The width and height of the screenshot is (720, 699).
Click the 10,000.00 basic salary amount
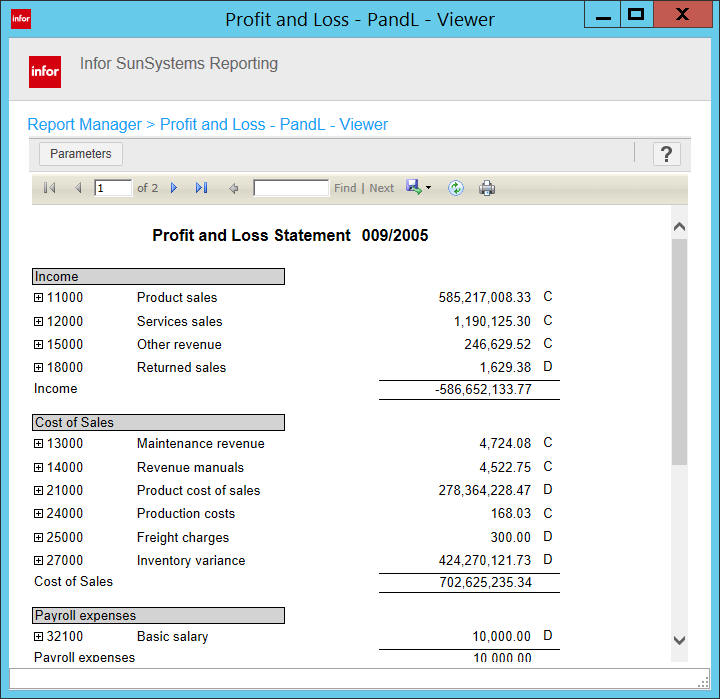501,637
